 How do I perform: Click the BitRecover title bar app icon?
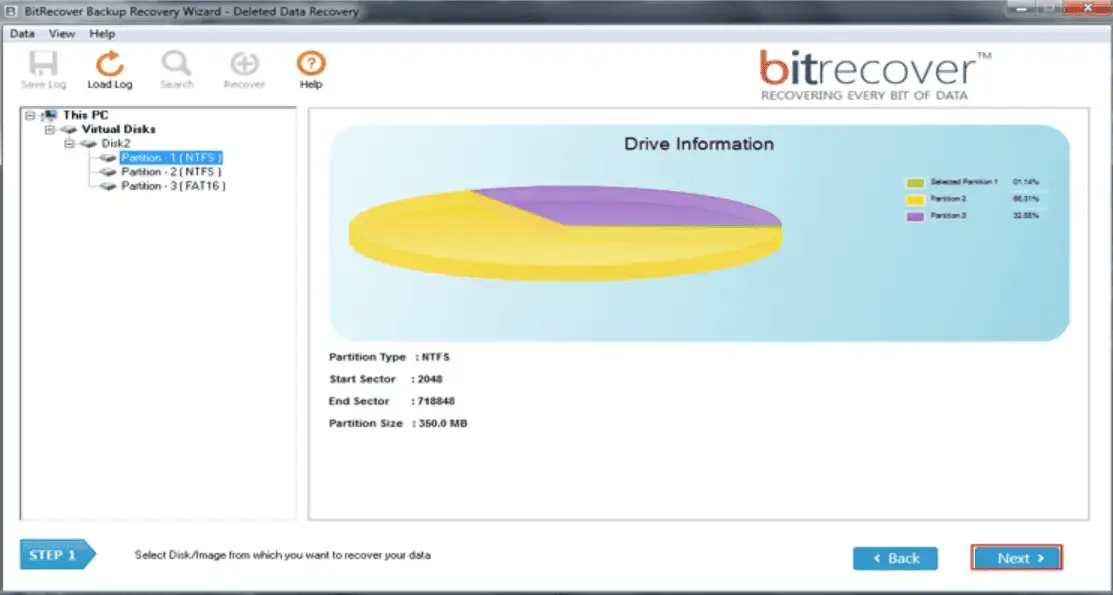tap(11, 11)
